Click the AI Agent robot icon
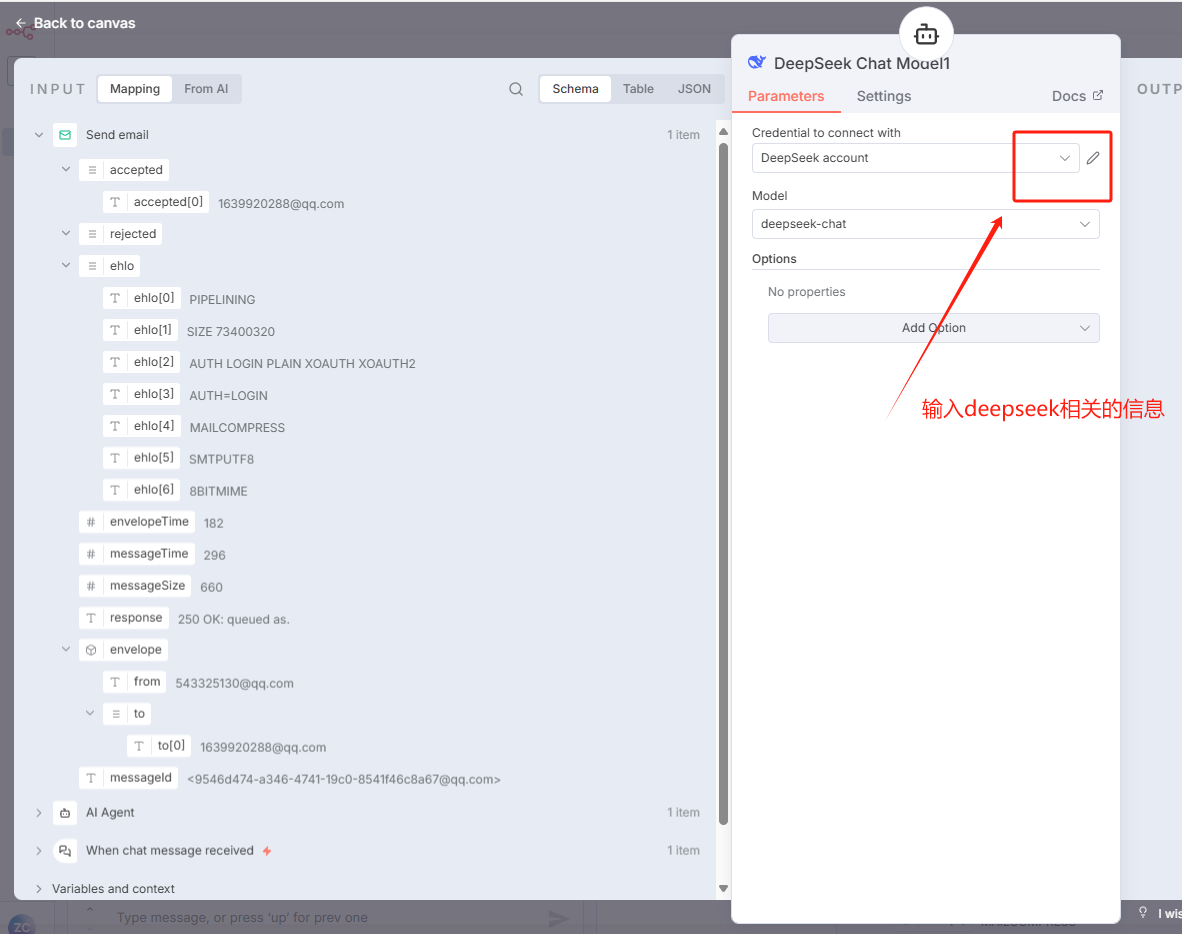The image size is (1182, 934). [x=65, y=813]
